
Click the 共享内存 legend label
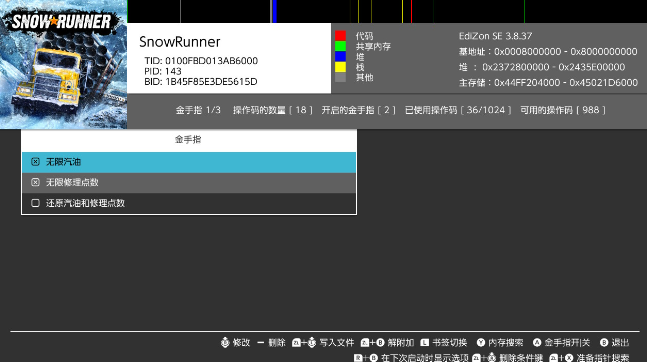coord(373,46)
